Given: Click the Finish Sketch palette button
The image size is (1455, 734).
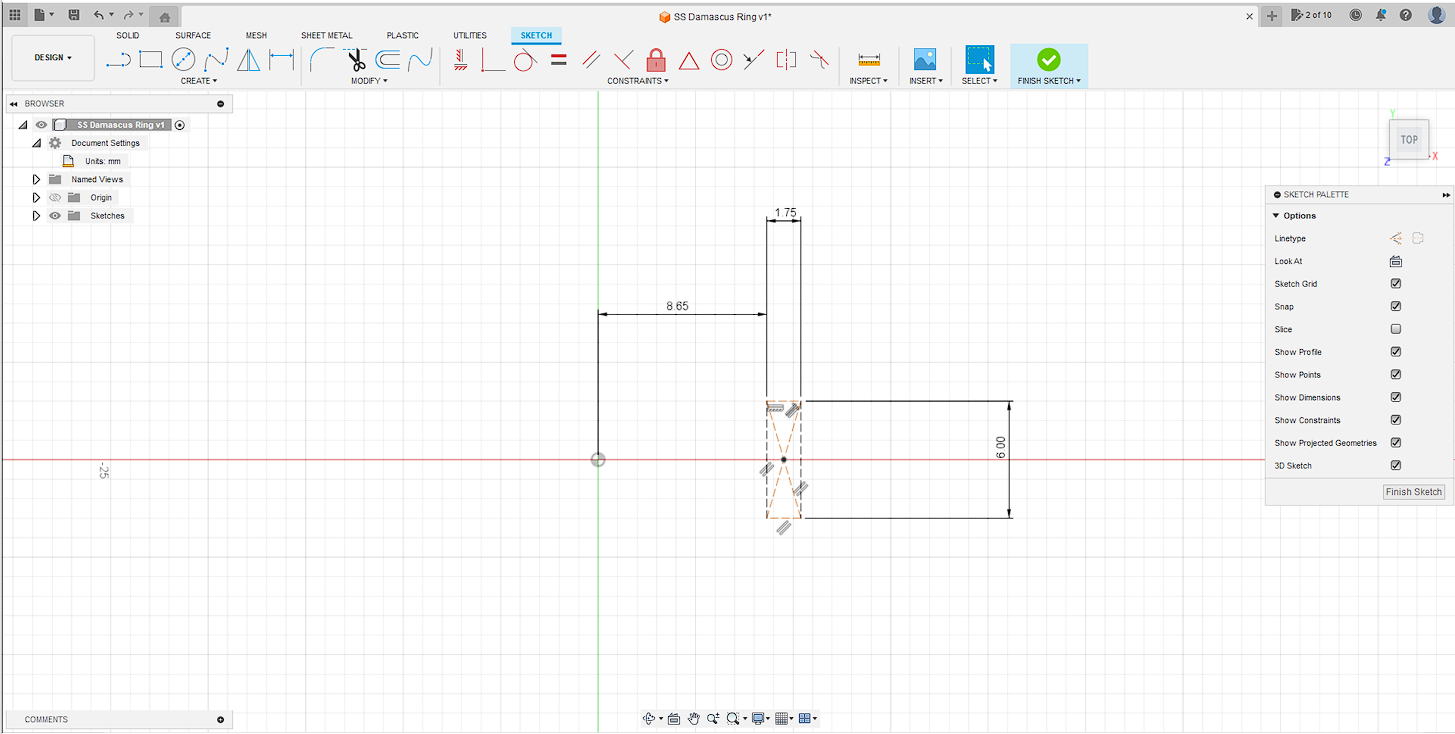Looking at the screenshot, I should click(x=1413, y=492).
